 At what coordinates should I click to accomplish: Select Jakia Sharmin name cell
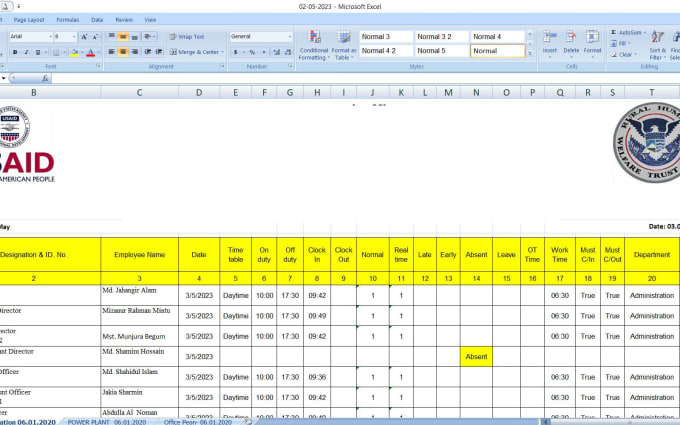point(139,397)
